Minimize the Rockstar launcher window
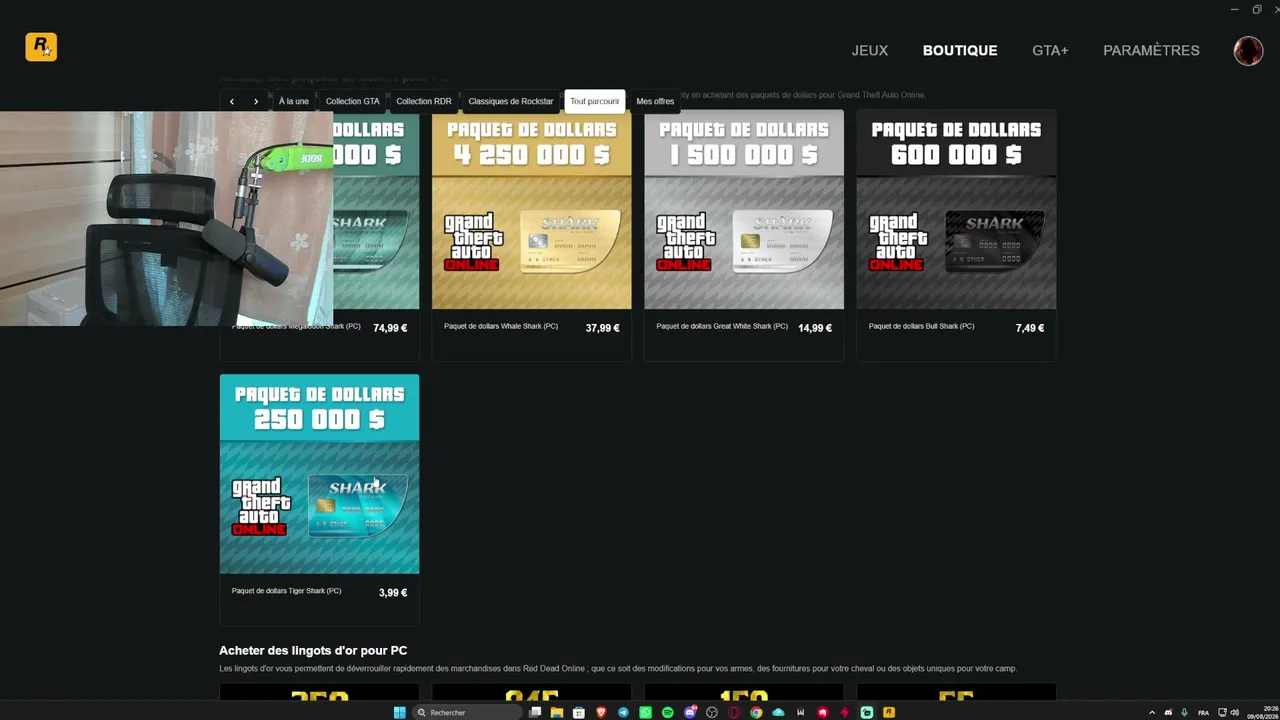The width and height of the screenshot is (1280, 720). point(1235,9)
